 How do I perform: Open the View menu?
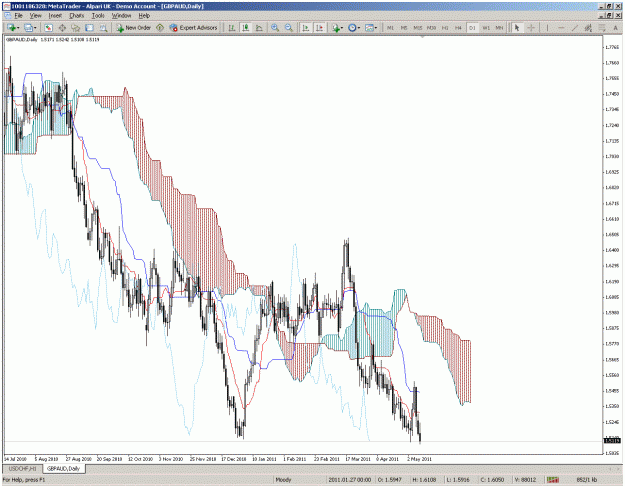35,16
